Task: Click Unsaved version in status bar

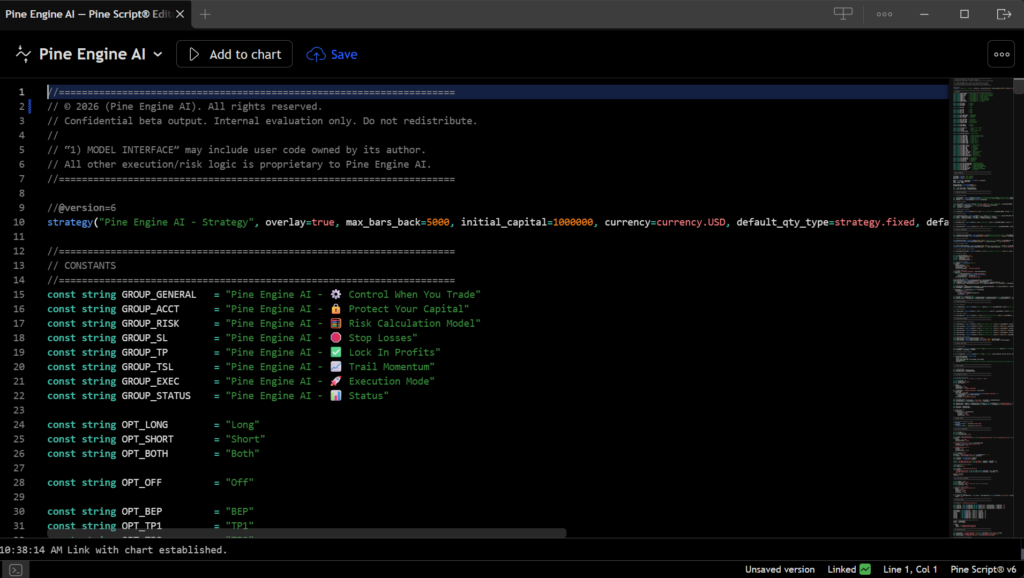Action: point(780,569)
